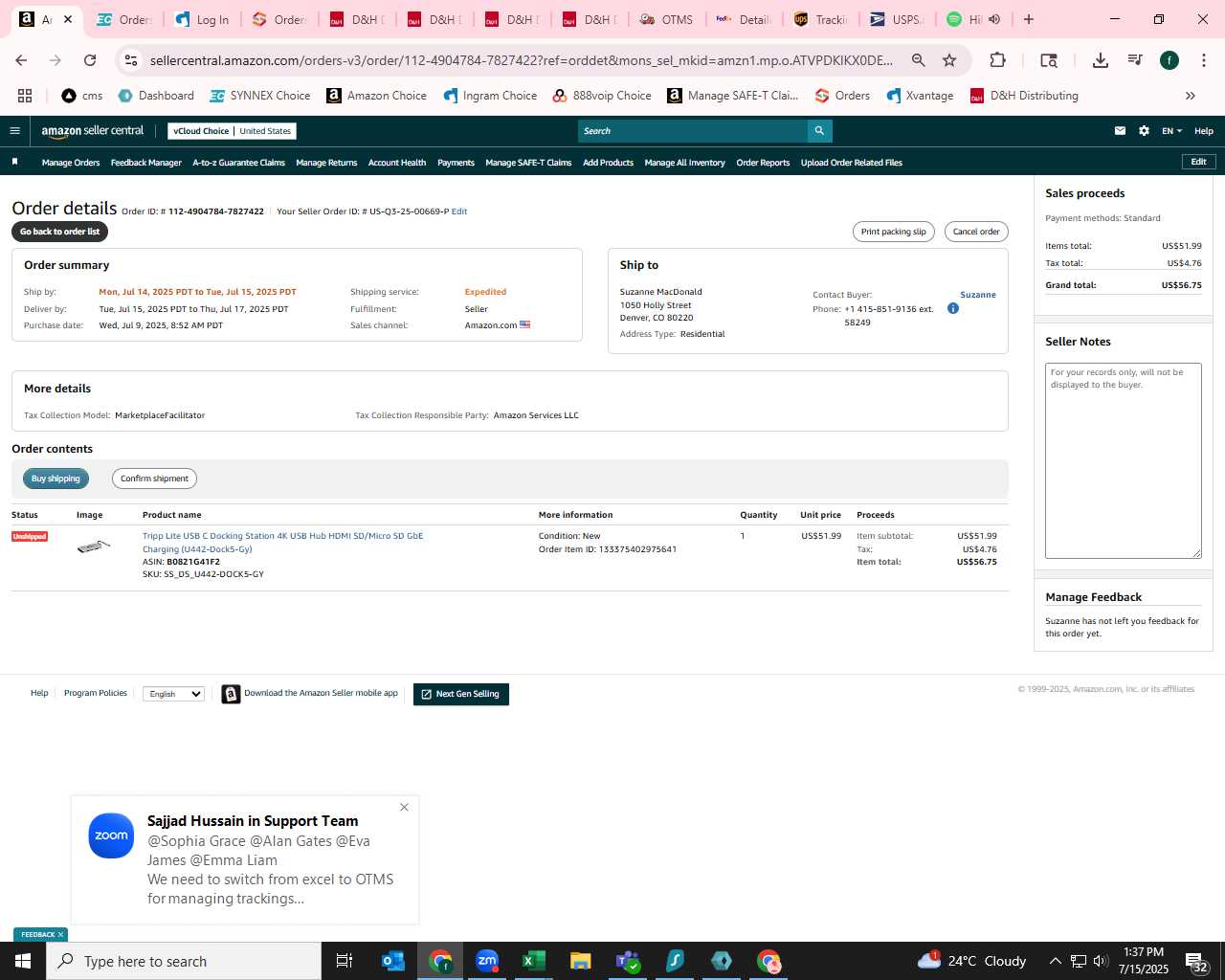
Task: Show hidden system tray icons
Action: (1055, 961)
